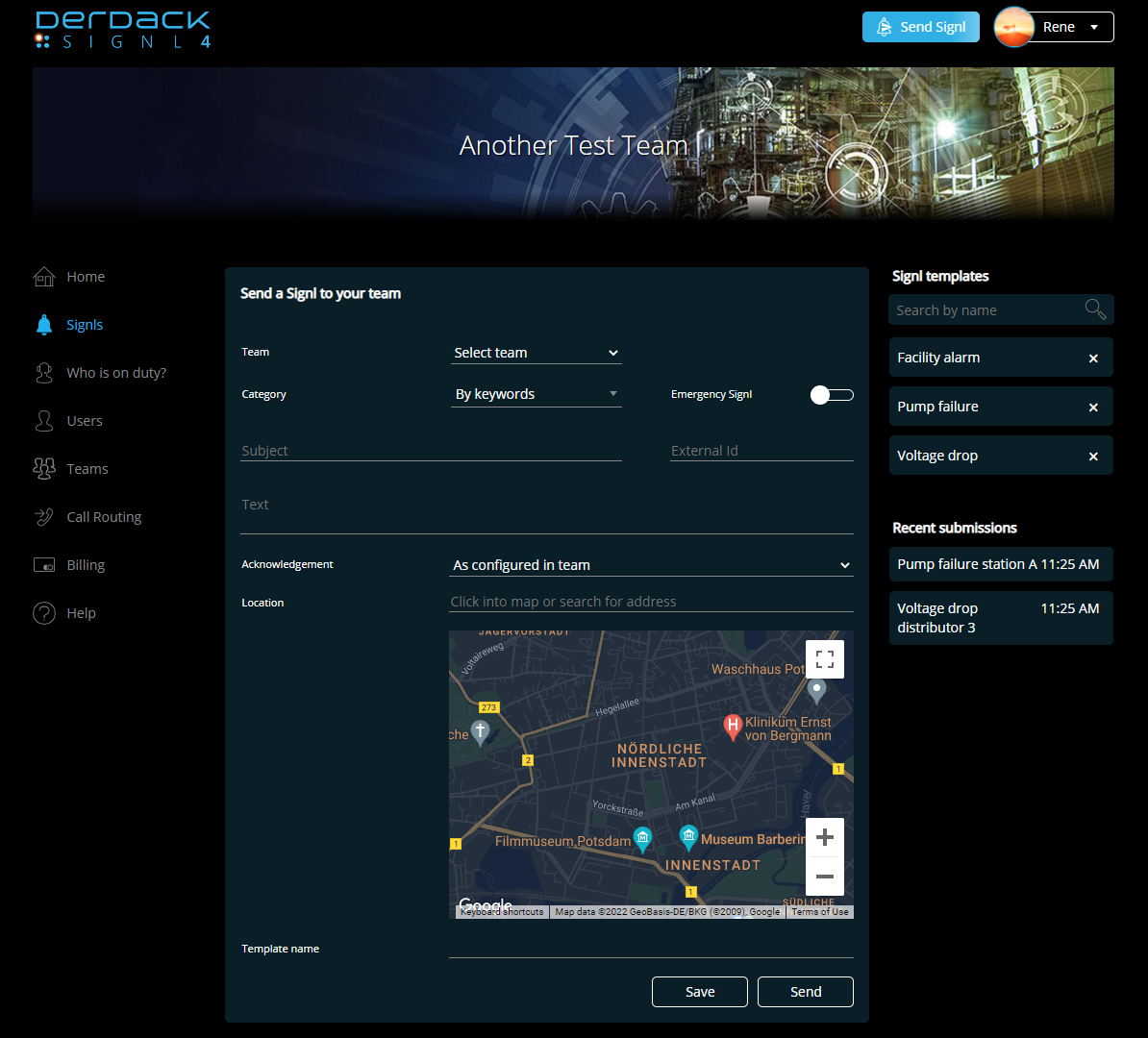Viewport: 1148px width, 1038px height.
Task: Open the Help page
Action: pos(82,612)
